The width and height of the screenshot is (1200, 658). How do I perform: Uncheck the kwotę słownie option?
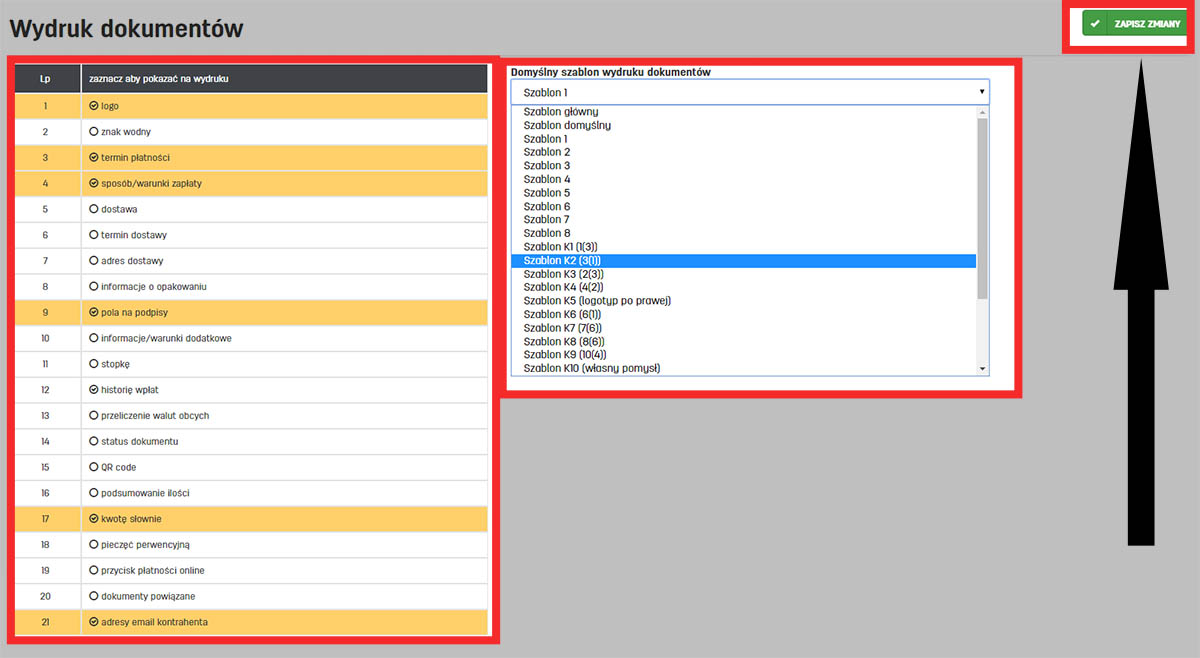point(94,519)
